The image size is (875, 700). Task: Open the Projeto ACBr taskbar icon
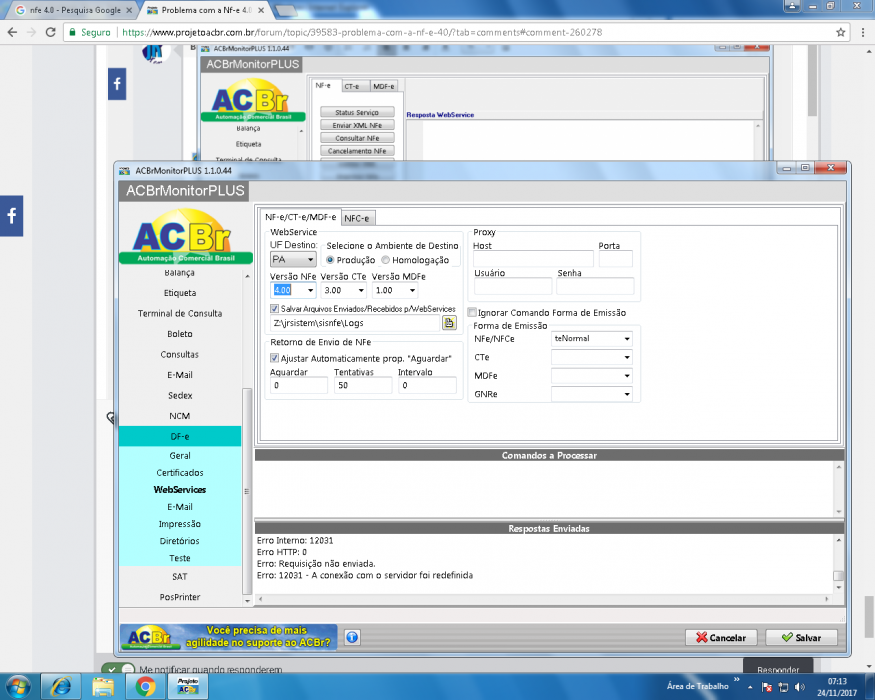click(x=188, y=686)
